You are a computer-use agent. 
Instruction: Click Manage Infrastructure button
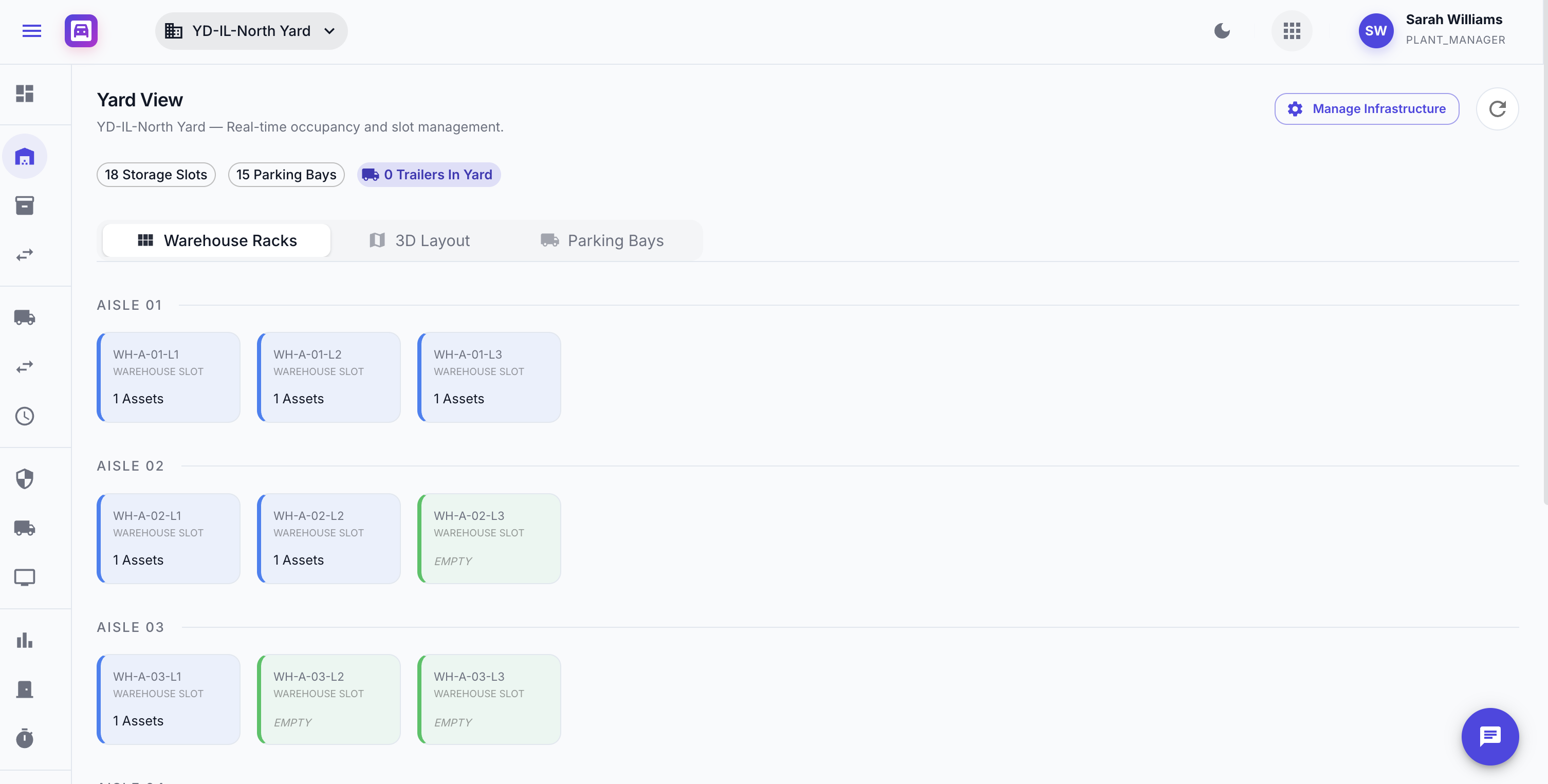1366,109
